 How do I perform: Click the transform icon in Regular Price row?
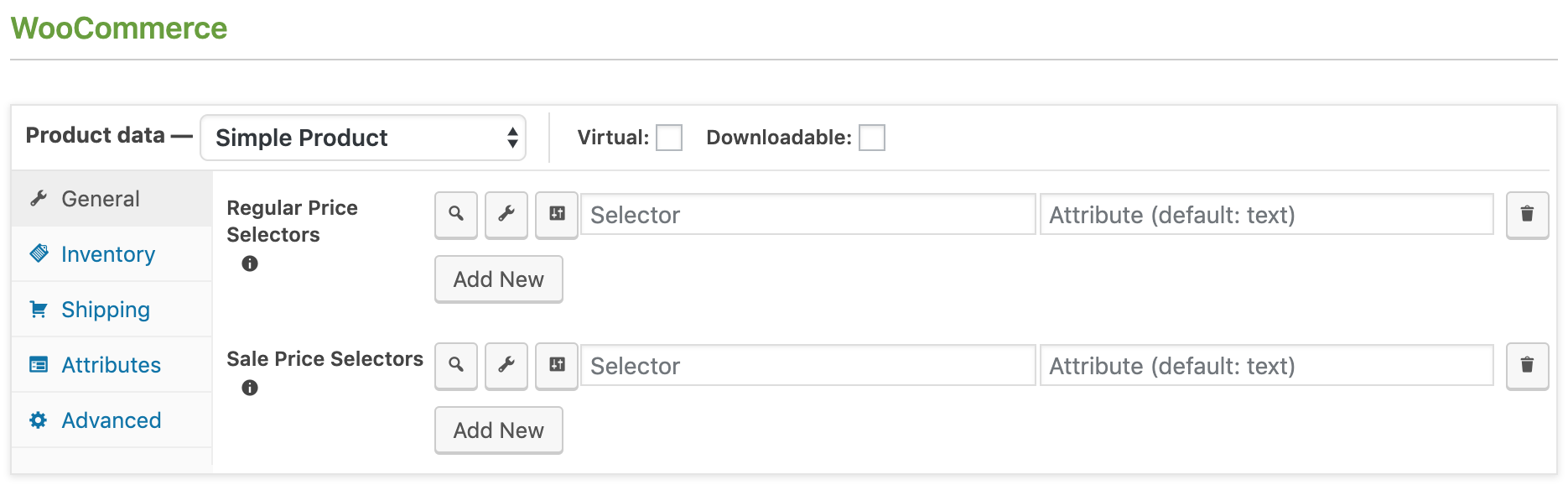557,215
